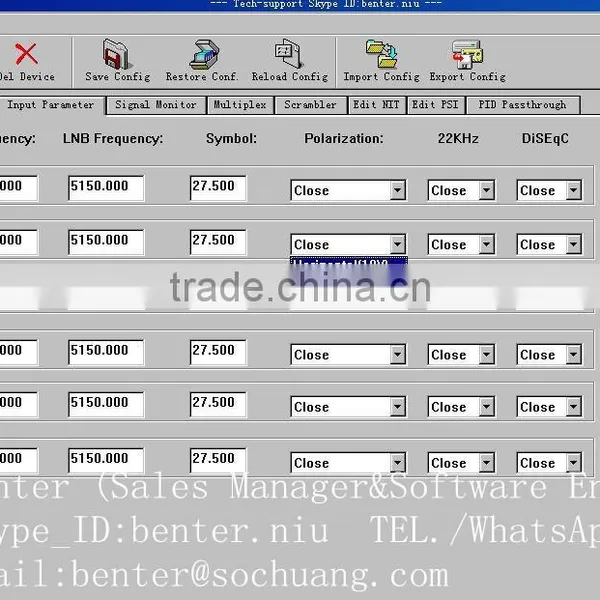This screenshot has height=600, width=600.
Task: Click the LNB Frequency field in the second-to-last row
Action: click(x=106, y=404)
